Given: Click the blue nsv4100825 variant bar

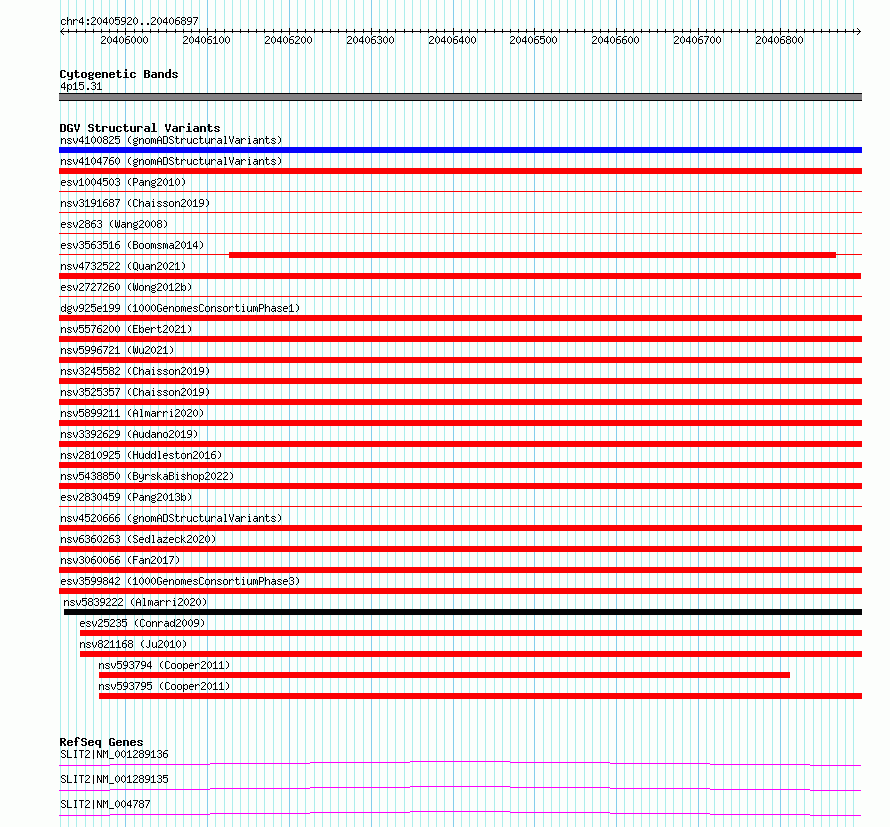Looking at the screenshot, I should [460, 150].
